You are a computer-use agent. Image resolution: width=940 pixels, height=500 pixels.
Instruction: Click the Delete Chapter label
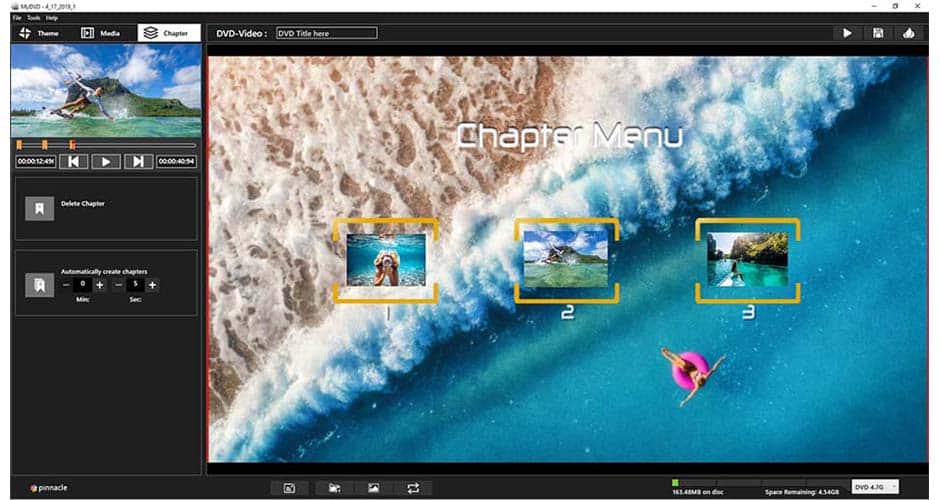pyautogui.click(x=83, y=204)
